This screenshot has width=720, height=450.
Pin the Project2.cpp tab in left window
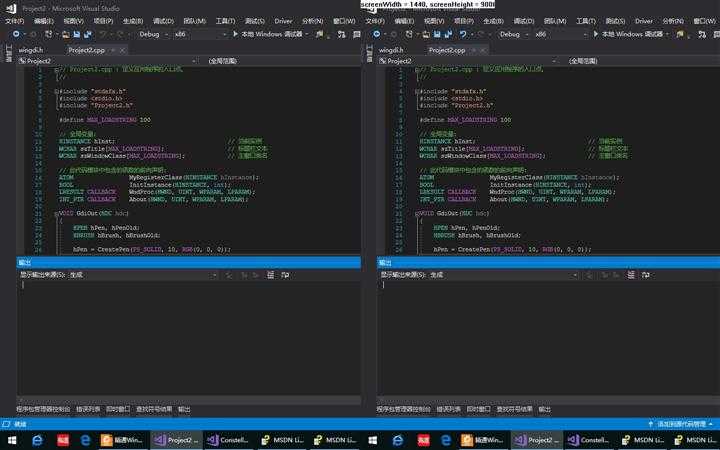pyautogui.click(x=113, y=50)
